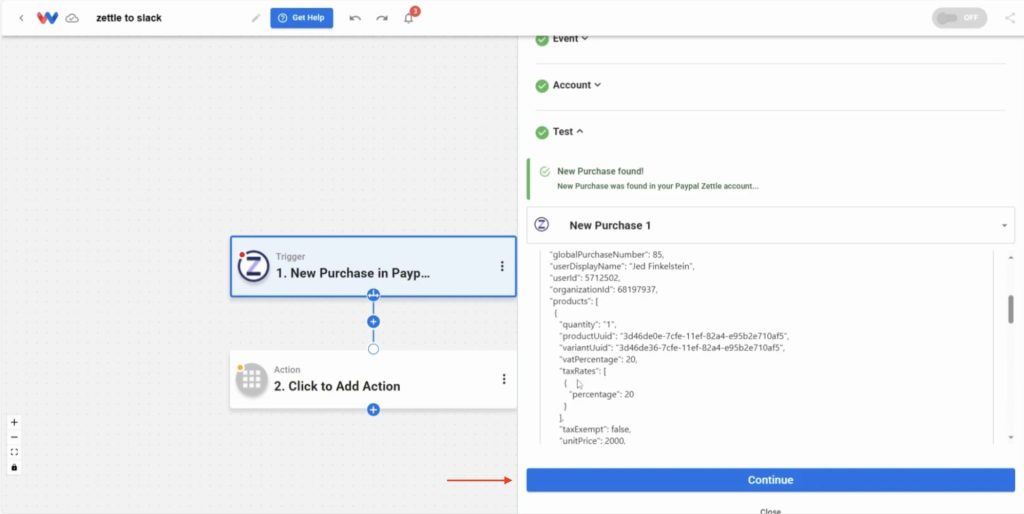Screen dimensions: 1024x514
Task: Toggle the workflow OFF switch
Action: click(959, 18)
